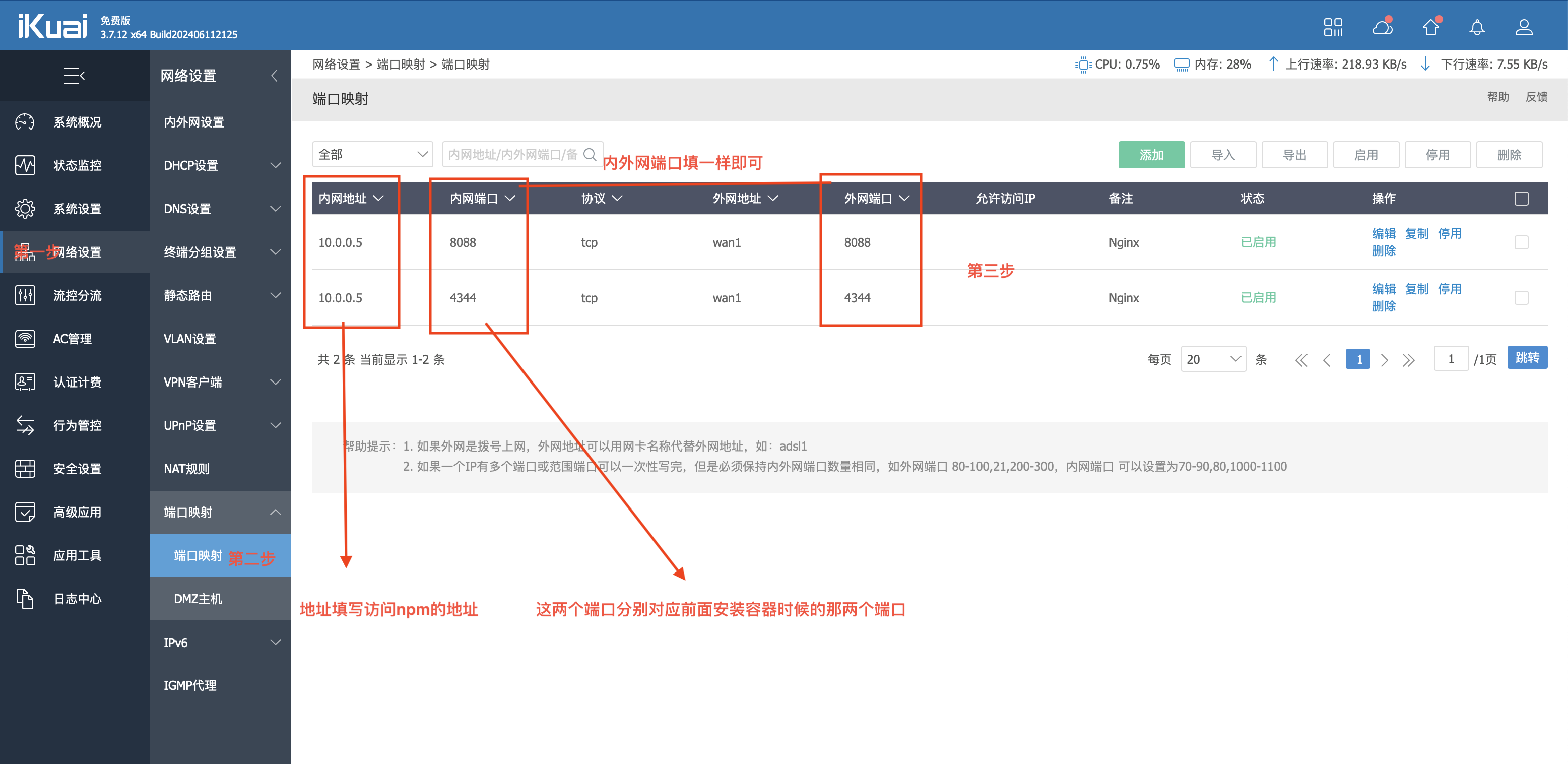Expand 终端分组设置 submenu
The height and width of the screenshot is (764, 1568).
tap(276, 252)
